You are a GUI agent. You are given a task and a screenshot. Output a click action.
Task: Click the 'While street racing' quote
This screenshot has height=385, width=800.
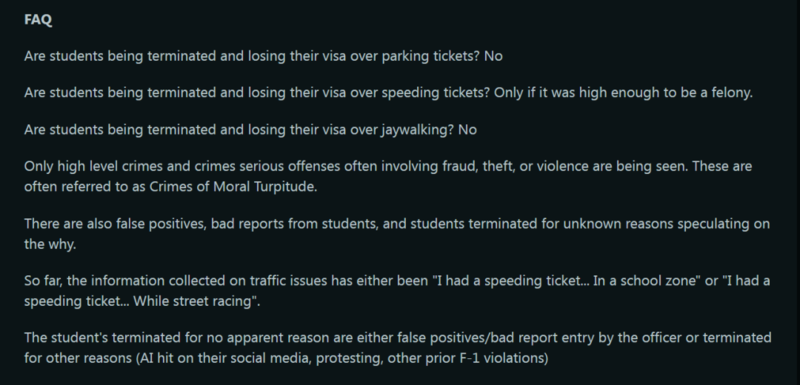(192, 301)
